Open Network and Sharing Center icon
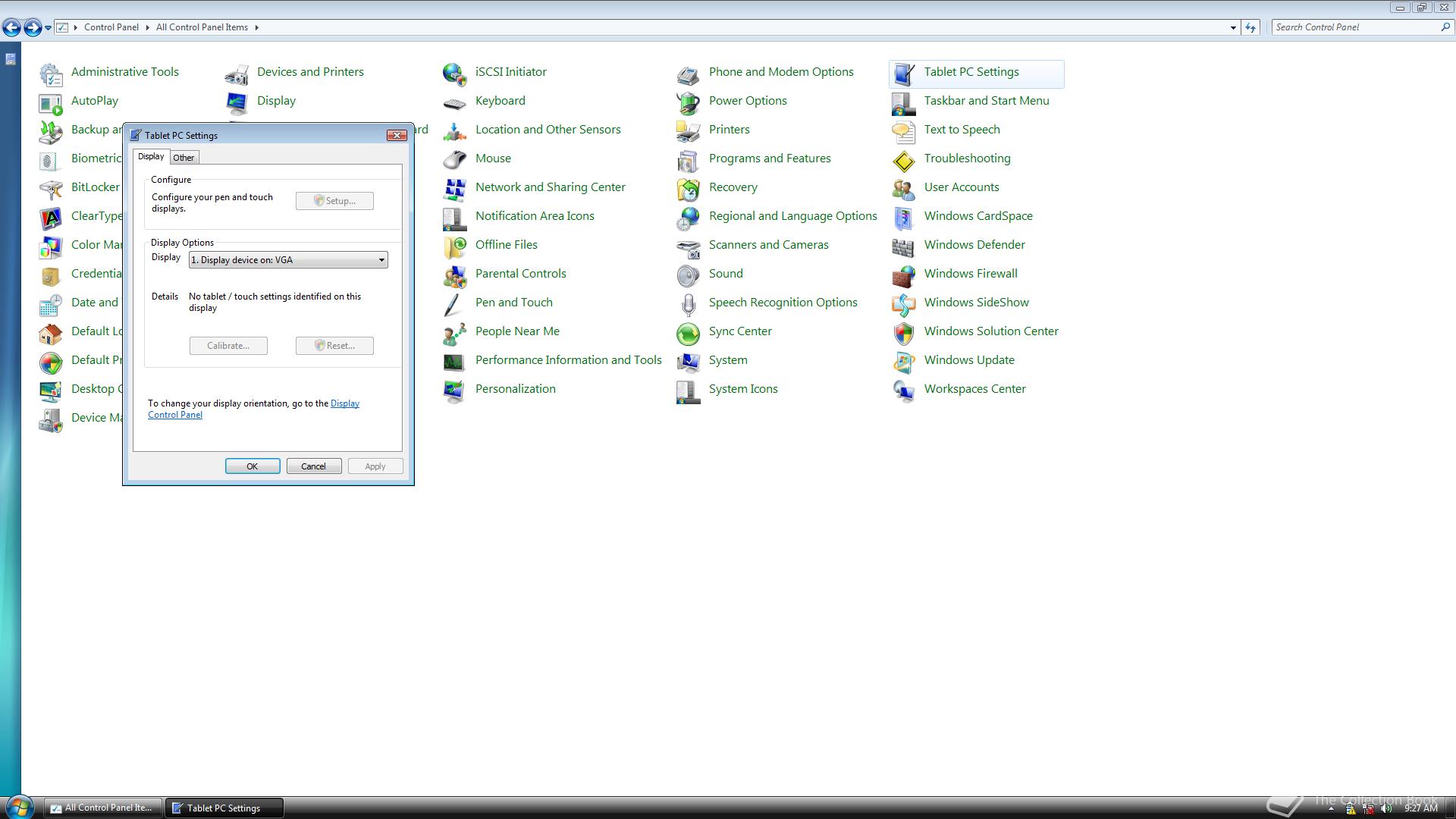 [x=455, y=189]
